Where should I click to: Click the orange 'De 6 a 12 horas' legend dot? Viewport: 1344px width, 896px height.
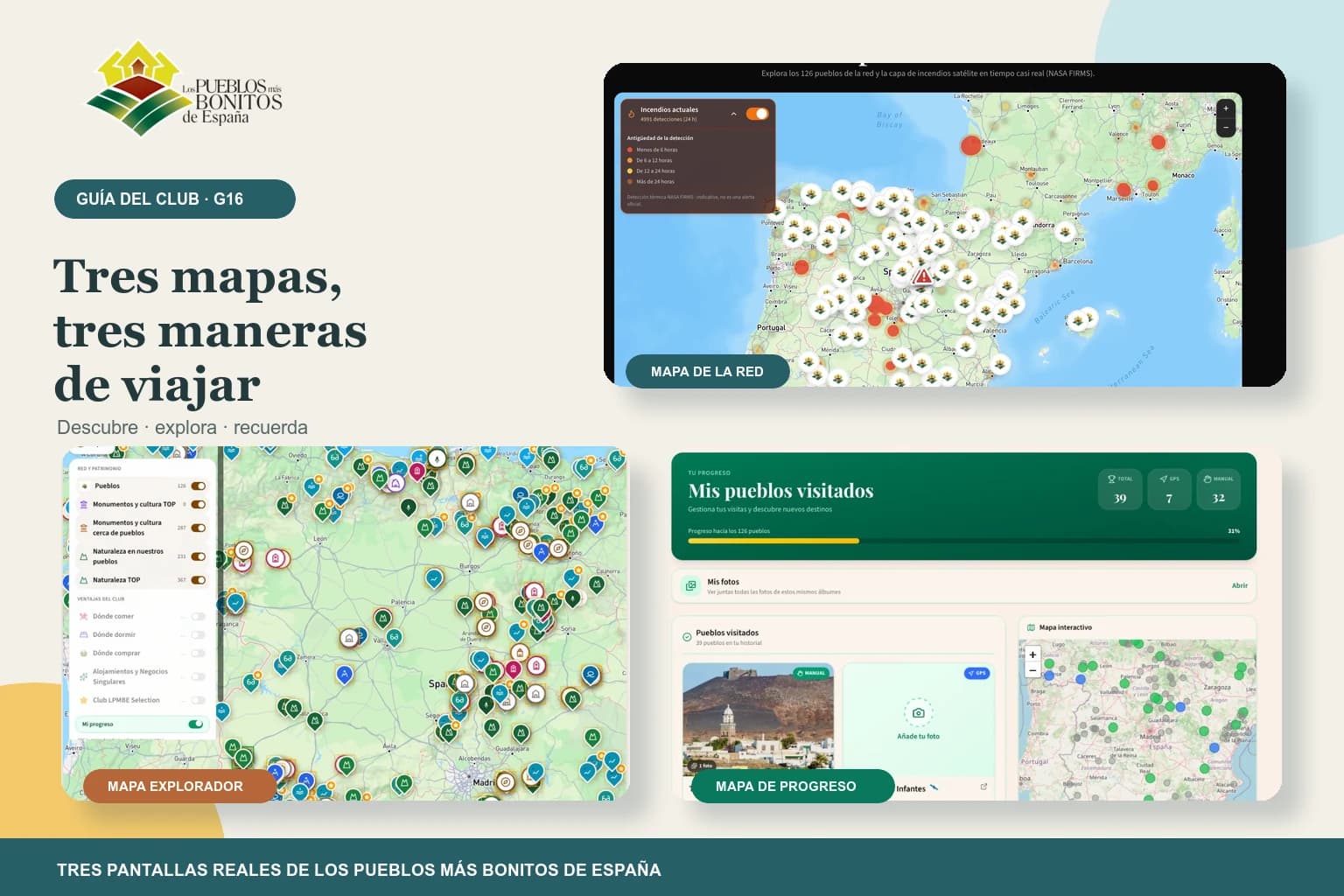(630, 160)
